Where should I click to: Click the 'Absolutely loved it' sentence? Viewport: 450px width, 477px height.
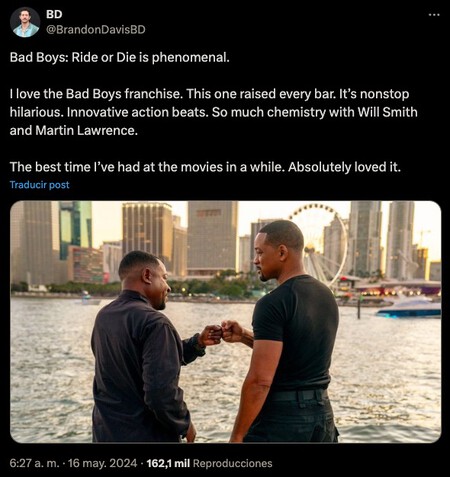pos(344,167)
